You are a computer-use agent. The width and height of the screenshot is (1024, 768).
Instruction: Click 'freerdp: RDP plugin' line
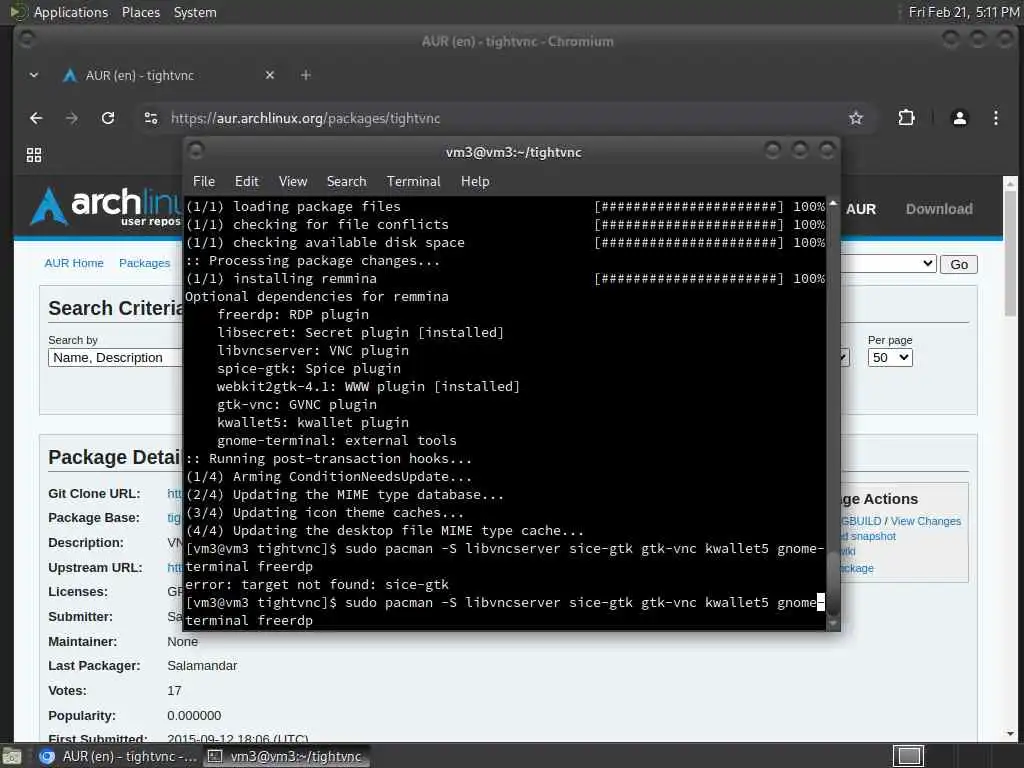click(x=293, y=314)
